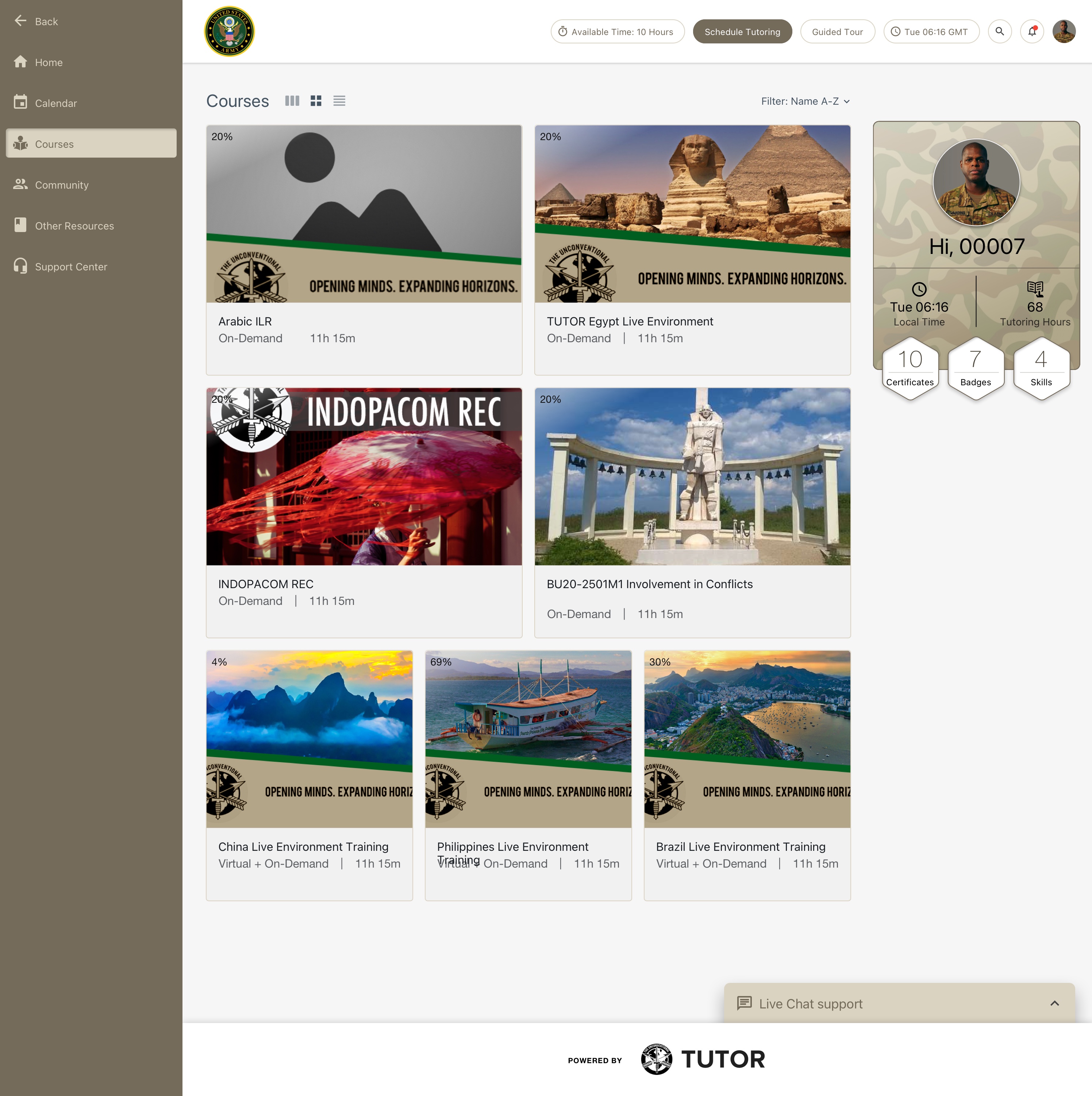Click the Live Chat message icon

pyautogui.click(x=744, y=1003)
